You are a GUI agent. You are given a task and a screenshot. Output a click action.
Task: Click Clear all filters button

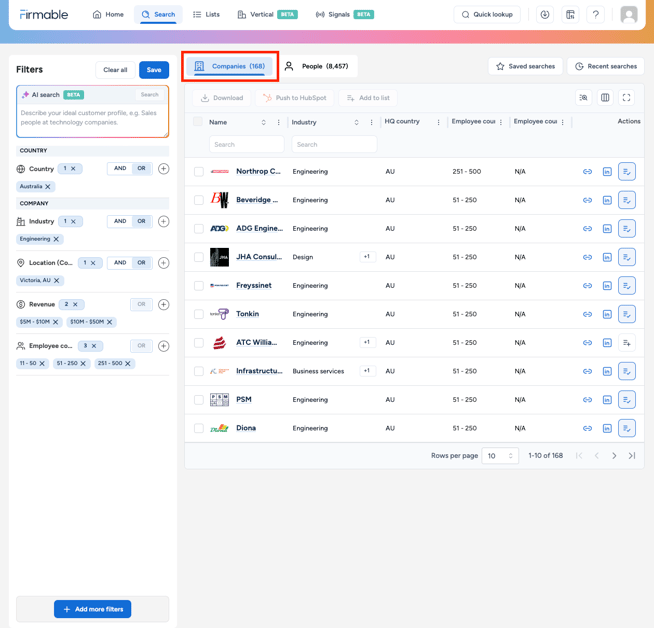115,70
